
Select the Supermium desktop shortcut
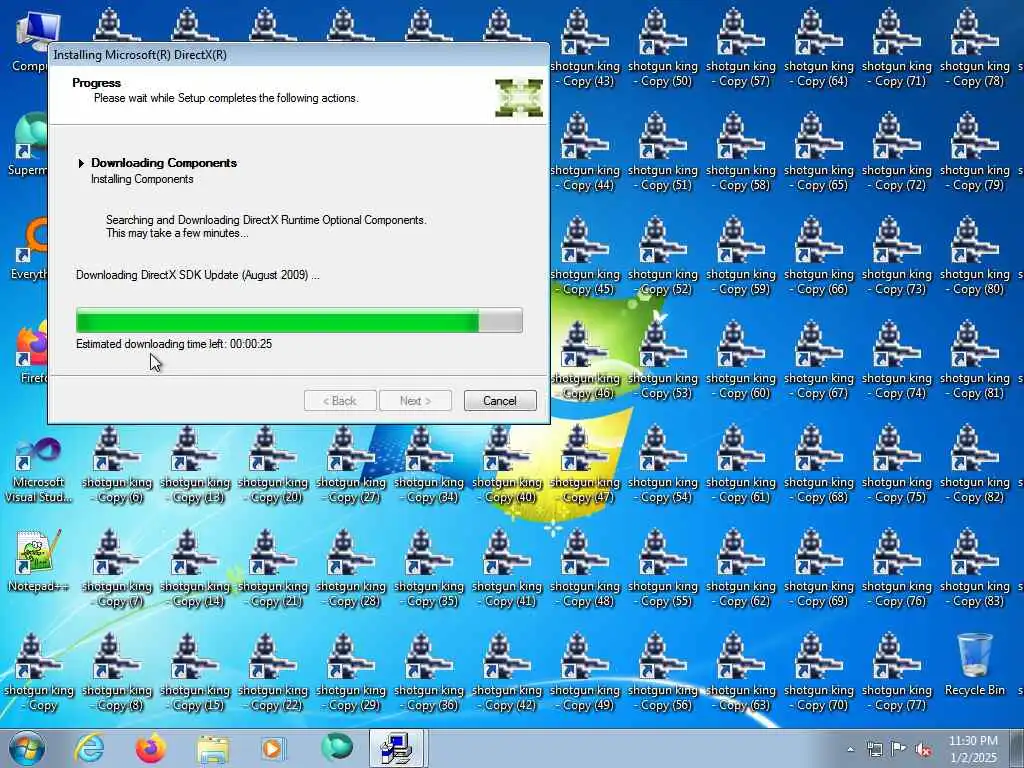tap(29, 144)
